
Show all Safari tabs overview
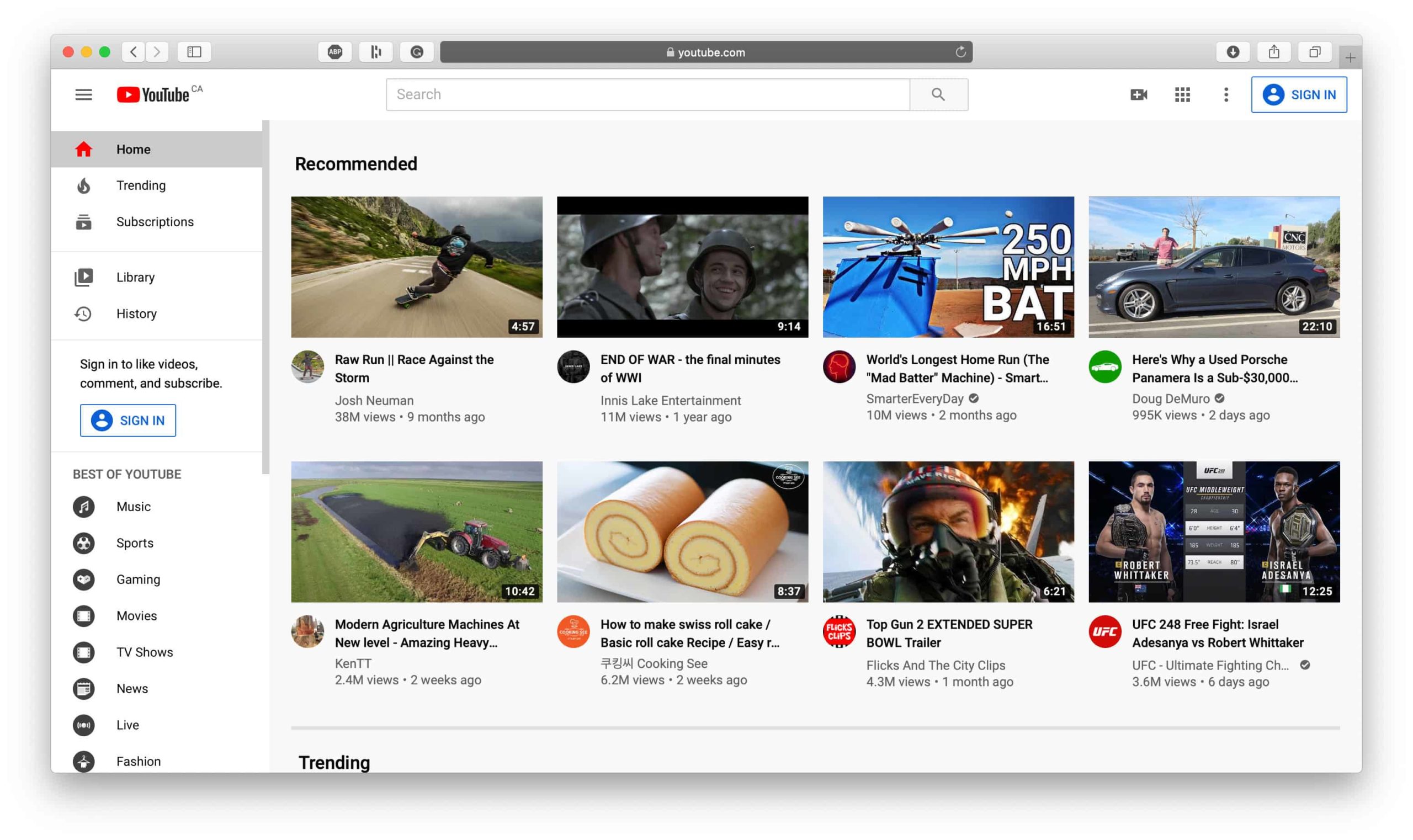coord(1315,52)
